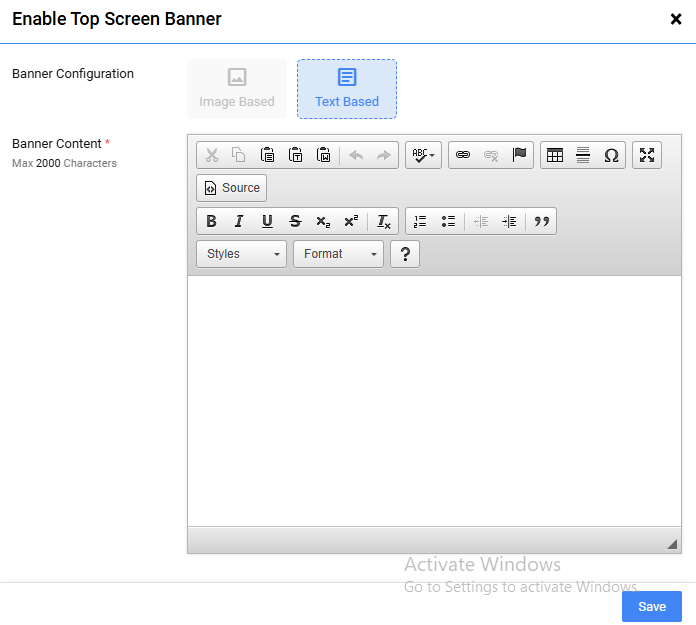Open the spell check dropdown
This screenshot has width=696, height=625.
click(423, 155)
